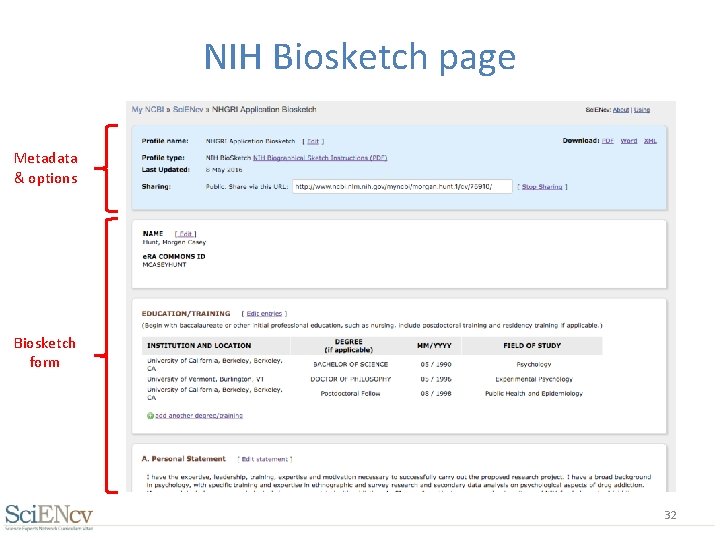This screenshot has width=720, height=540.
Task: Open NIH Biographical Sketch Instructions PDF link
Action: pyautogui.click(x=320, y=158)
